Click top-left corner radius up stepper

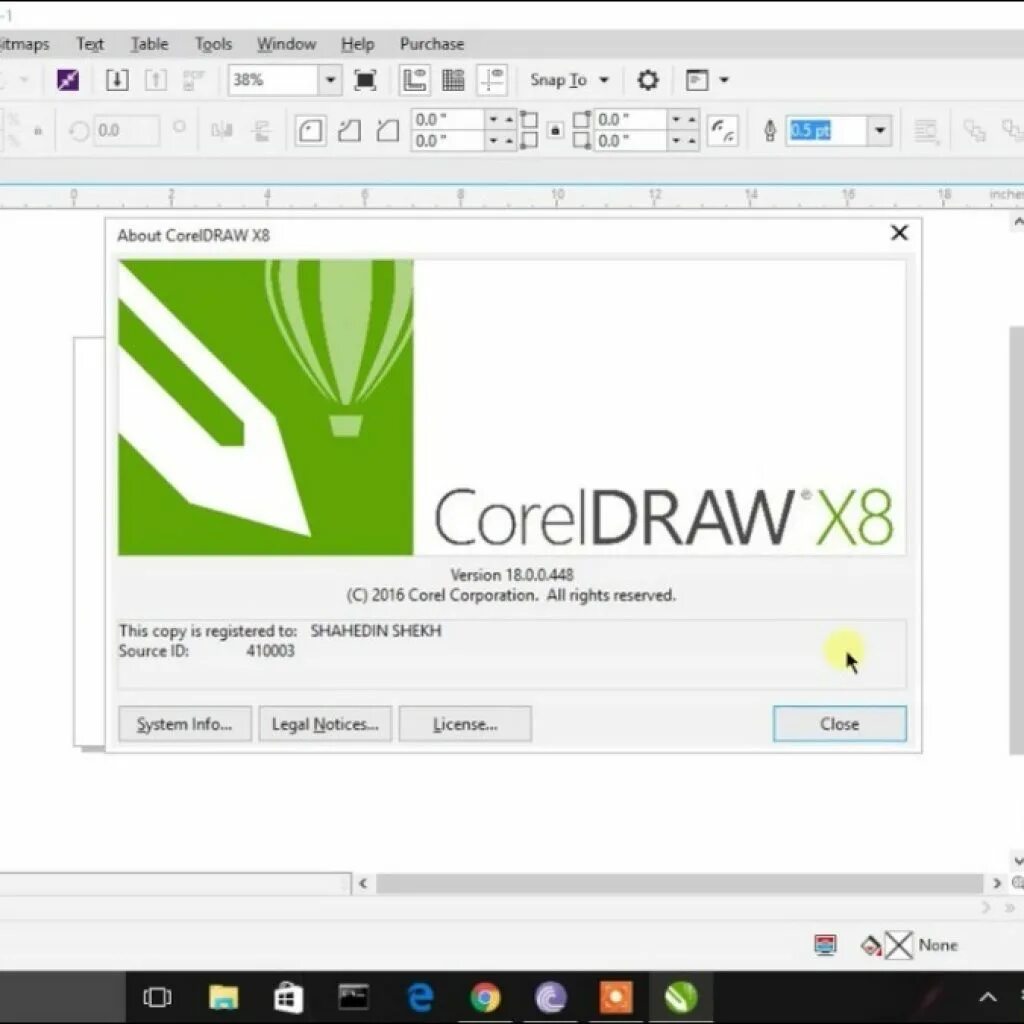coord(509,120)
